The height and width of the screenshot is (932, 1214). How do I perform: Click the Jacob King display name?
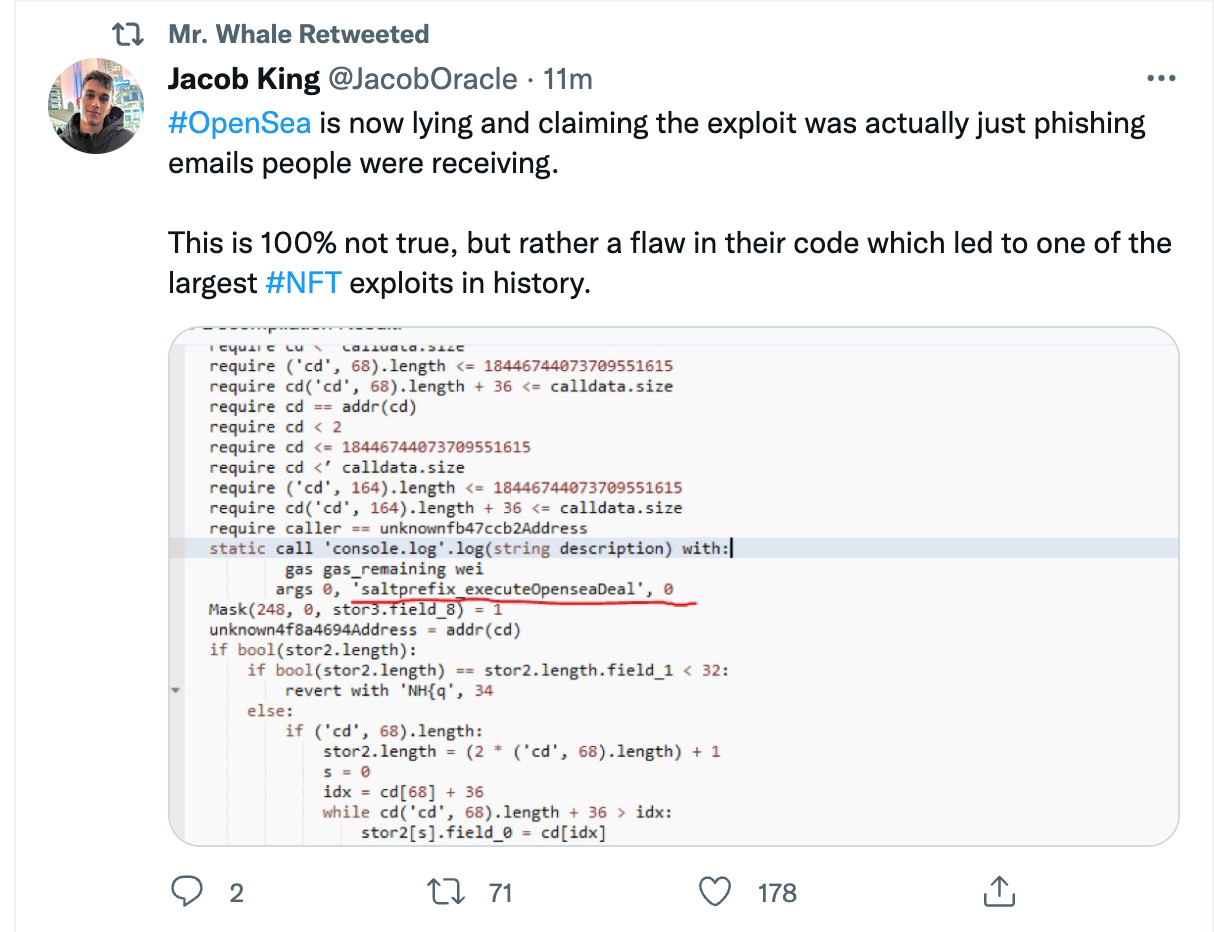(x=243, y=79)
